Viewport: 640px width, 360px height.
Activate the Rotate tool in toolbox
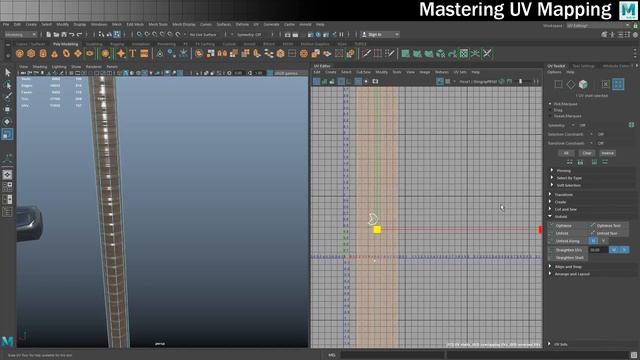click(x=7, y=122)
